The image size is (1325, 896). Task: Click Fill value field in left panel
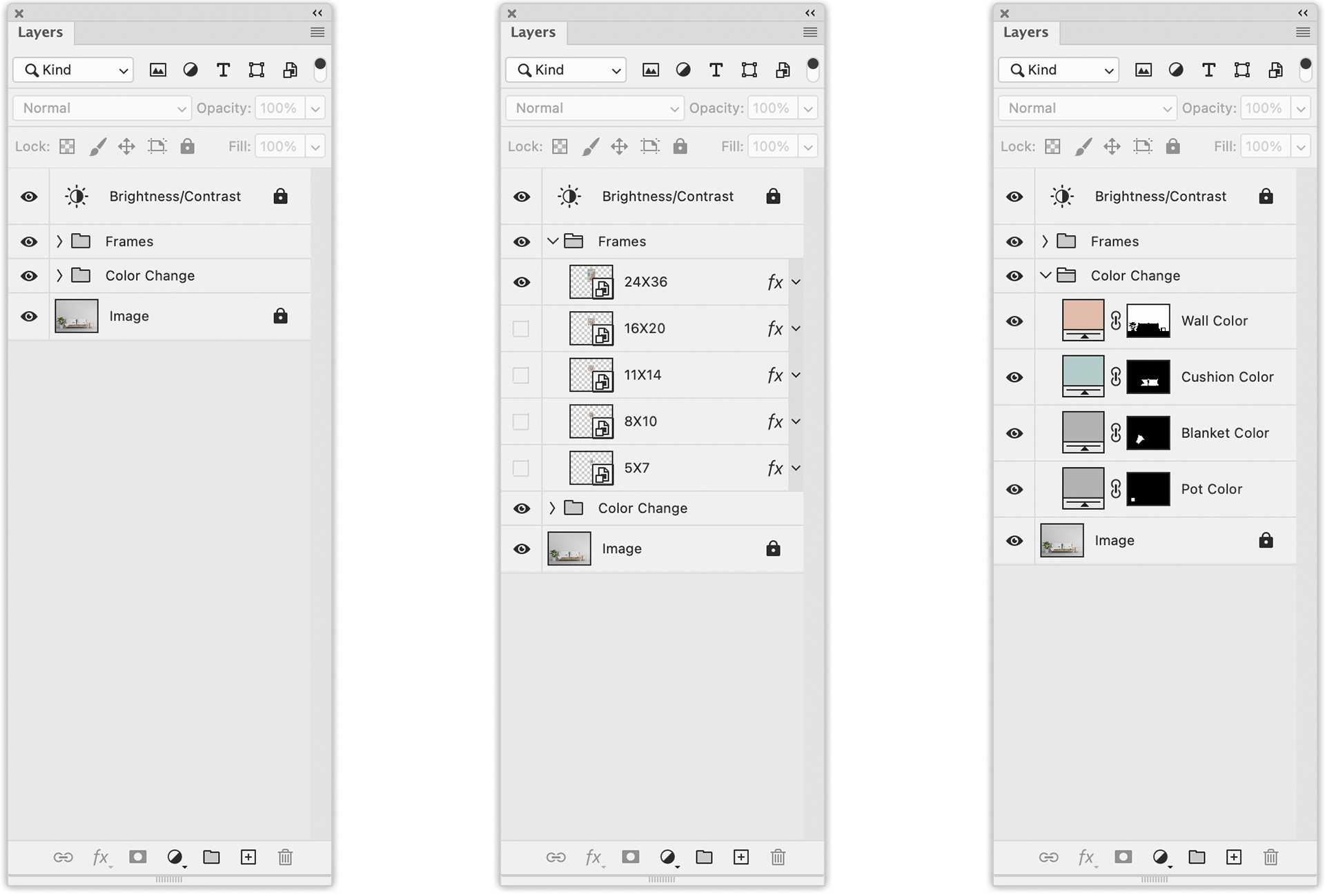click(x=279, y=146)
